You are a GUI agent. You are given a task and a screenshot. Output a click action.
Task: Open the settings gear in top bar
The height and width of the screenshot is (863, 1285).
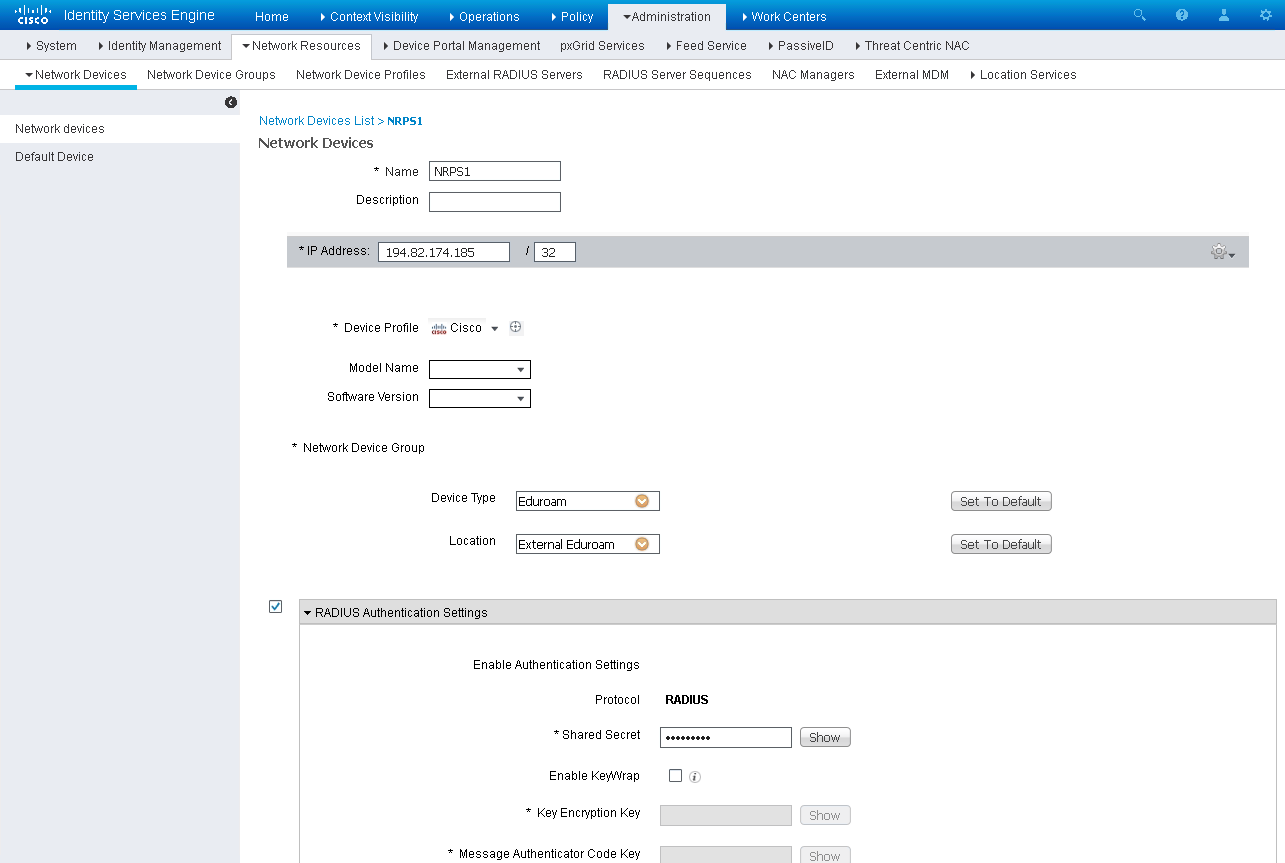[1266, 15]
